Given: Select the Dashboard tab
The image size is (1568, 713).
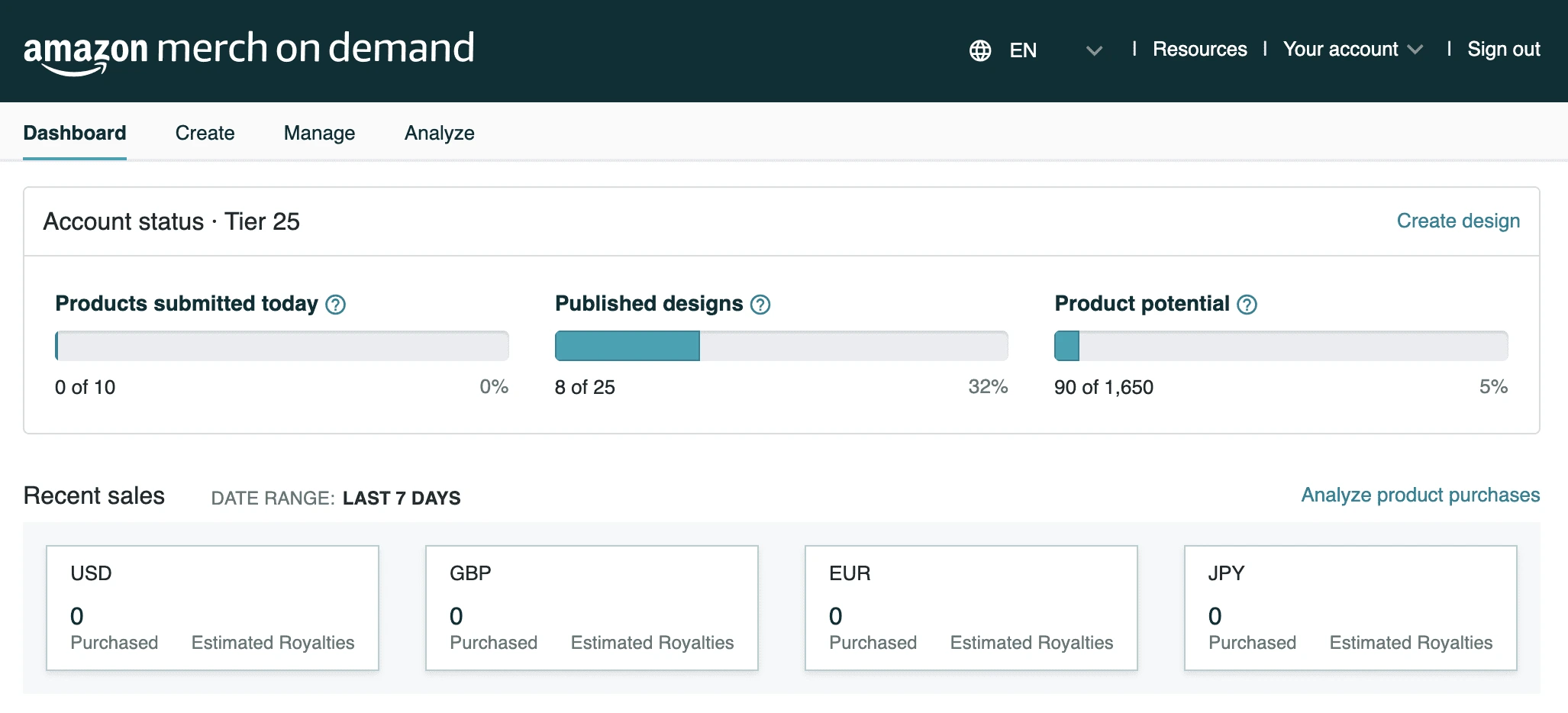Looking at the screenshot, I should (75, 133).
